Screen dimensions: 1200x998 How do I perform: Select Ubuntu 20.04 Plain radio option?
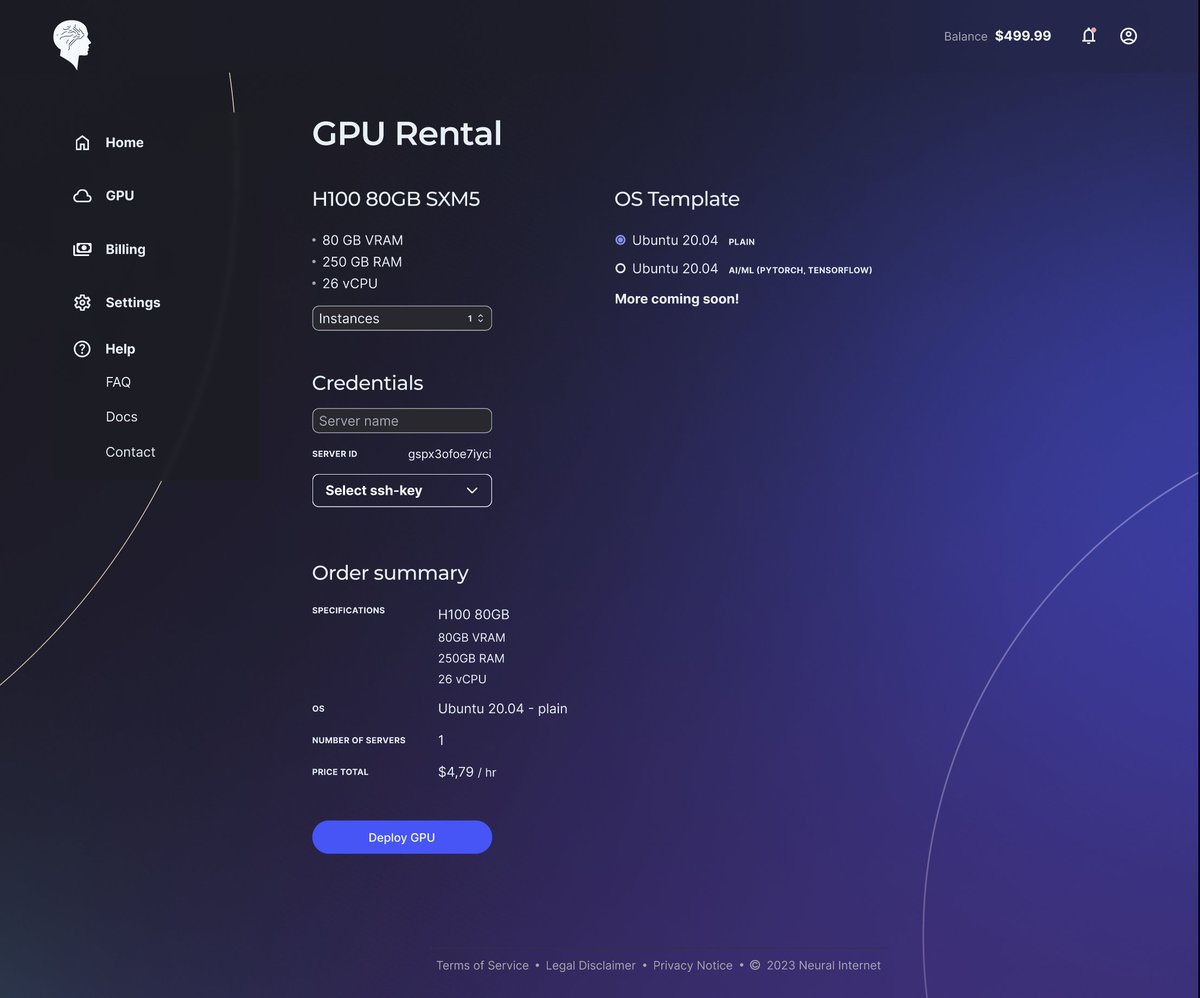point(620,240)
